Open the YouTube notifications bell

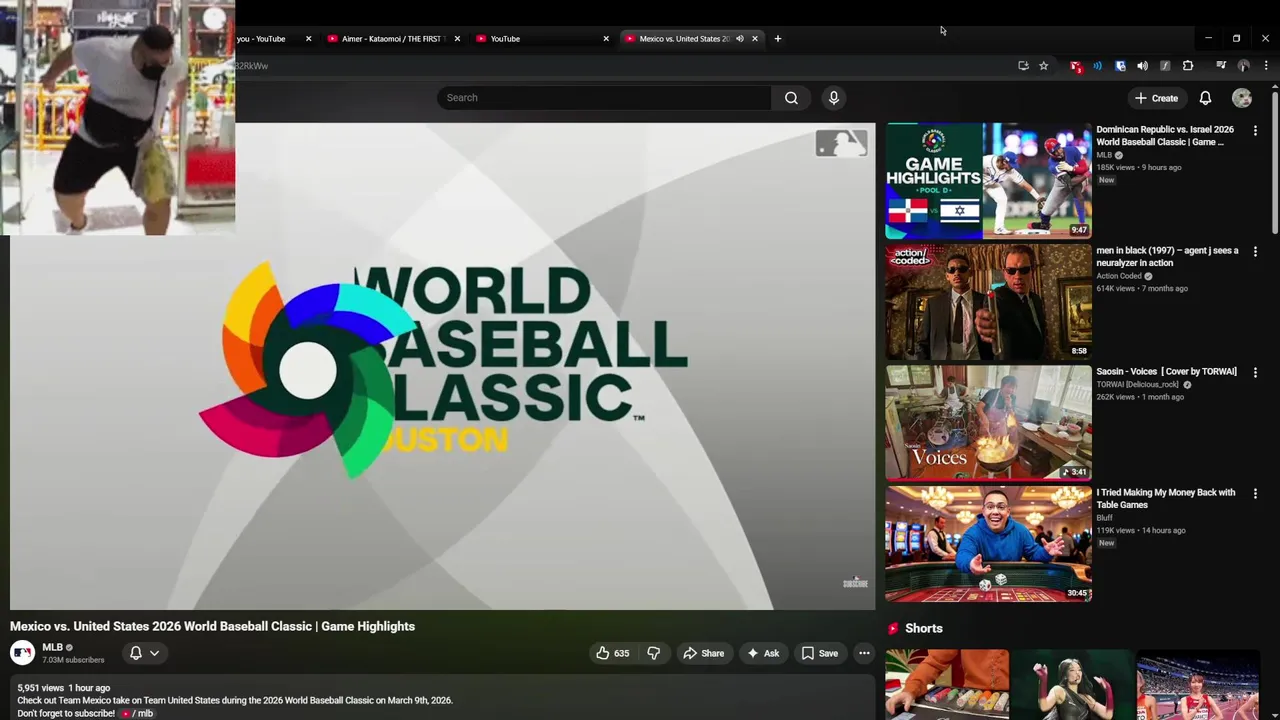click(1205, 98)
